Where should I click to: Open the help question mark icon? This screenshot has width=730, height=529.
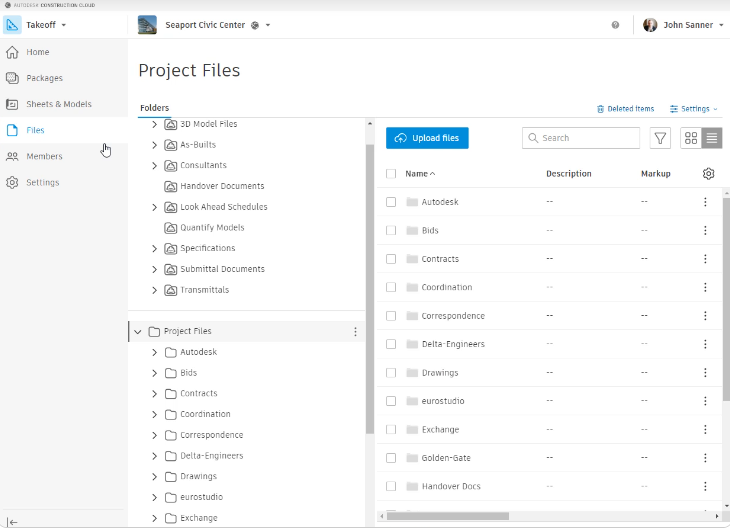tap(615, 25)
